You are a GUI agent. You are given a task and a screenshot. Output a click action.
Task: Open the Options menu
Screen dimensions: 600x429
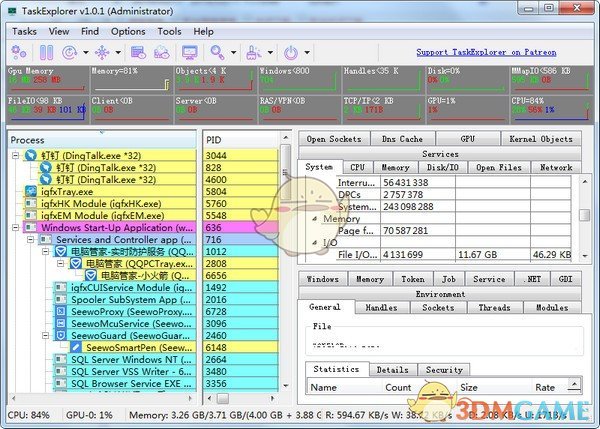[x=128, y=31]
